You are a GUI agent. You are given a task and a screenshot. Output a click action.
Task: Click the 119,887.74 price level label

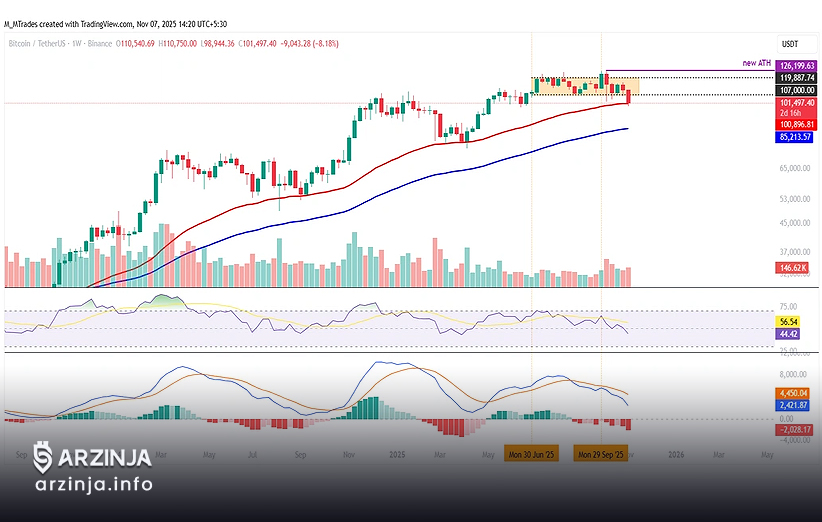tap(797, 77)
